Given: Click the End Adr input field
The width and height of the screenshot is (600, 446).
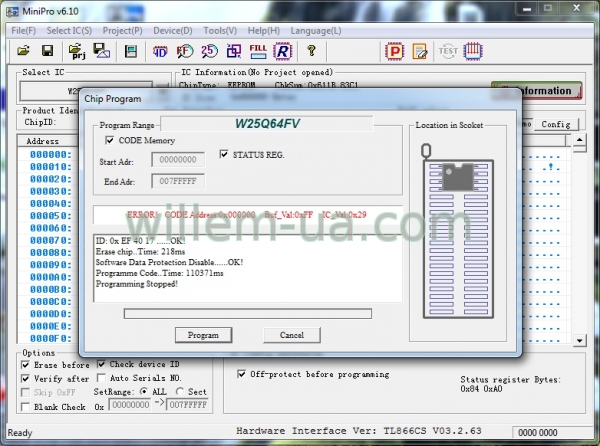Looking at the screenshot, I should click(x=178, y=181).
